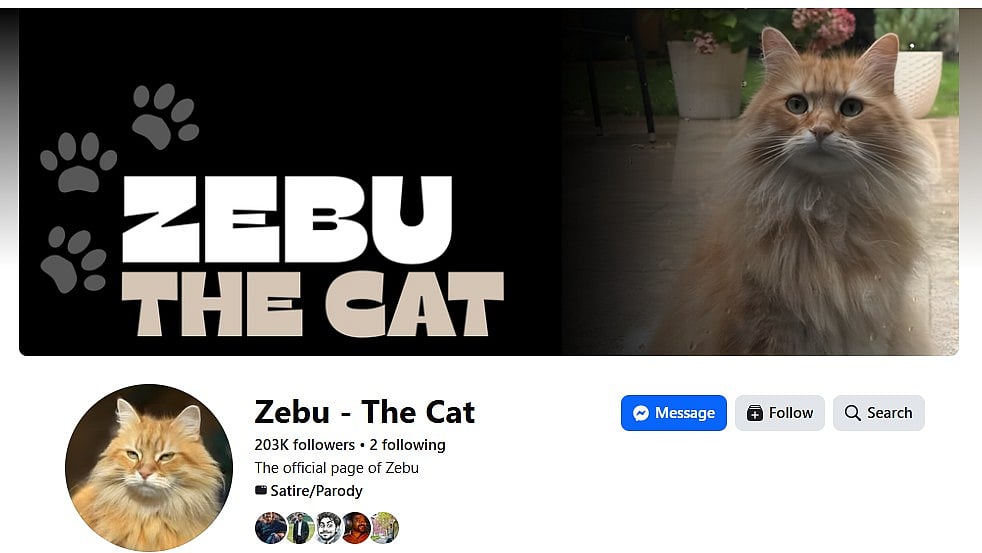
Task: Search within the Zebu page
Action: (x=879, y=413)
